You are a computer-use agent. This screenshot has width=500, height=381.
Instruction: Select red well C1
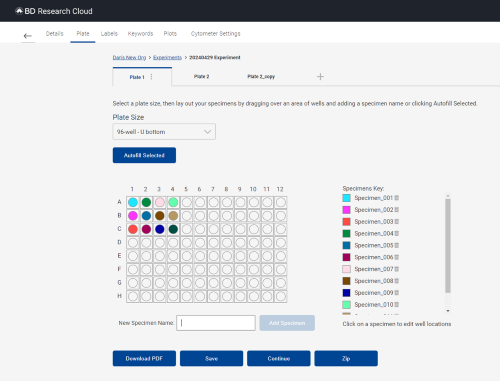(x=133, y=229)
